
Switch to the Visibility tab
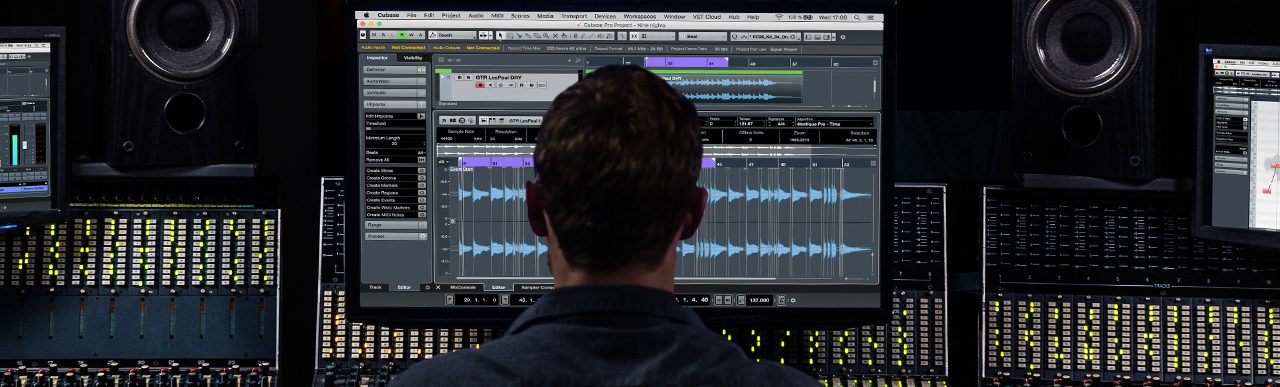click(412, 58)
